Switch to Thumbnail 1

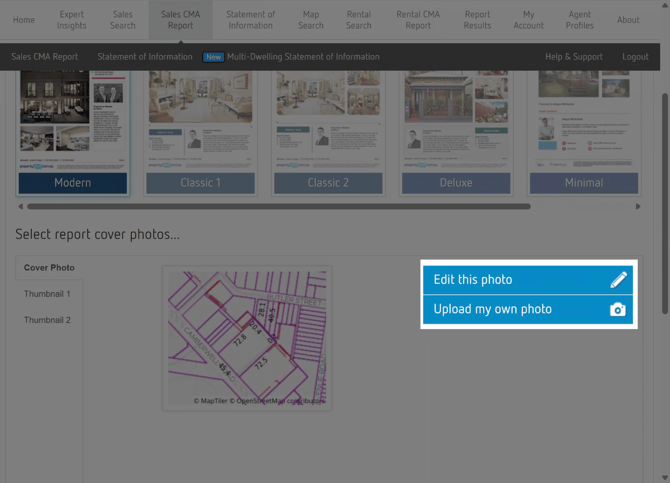click(x=47, y=294)
